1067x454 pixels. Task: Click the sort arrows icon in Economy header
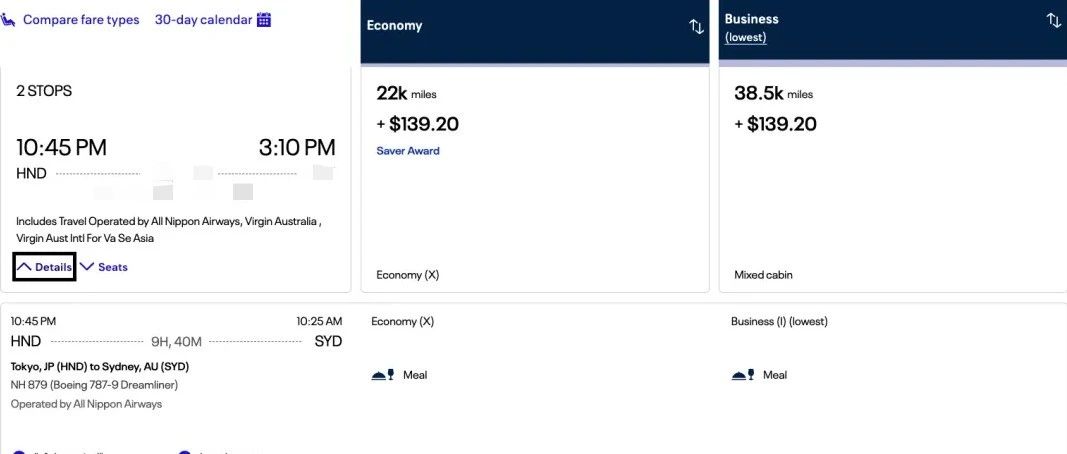697,27
